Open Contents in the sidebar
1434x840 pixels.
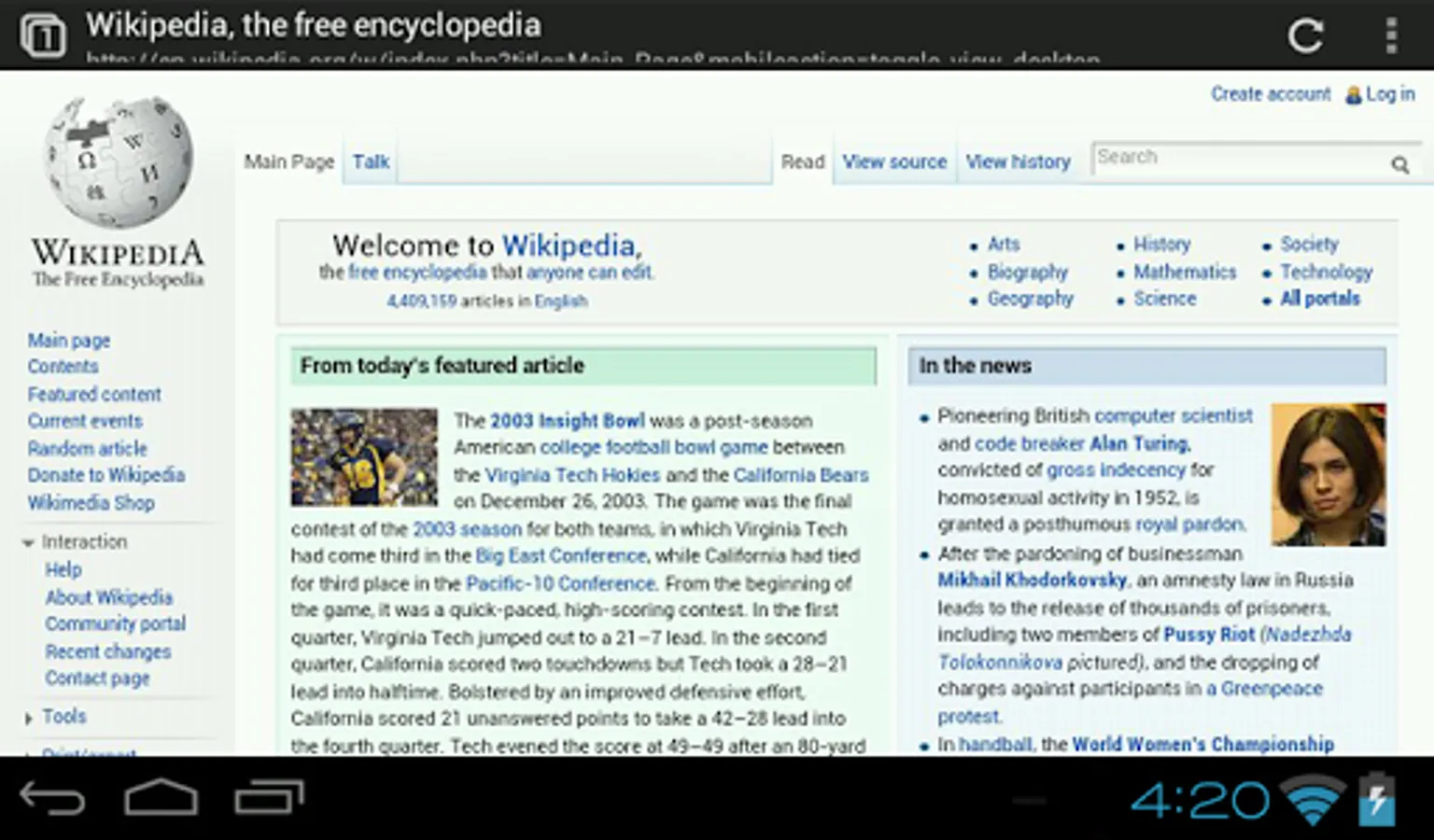tap(63, 367)
